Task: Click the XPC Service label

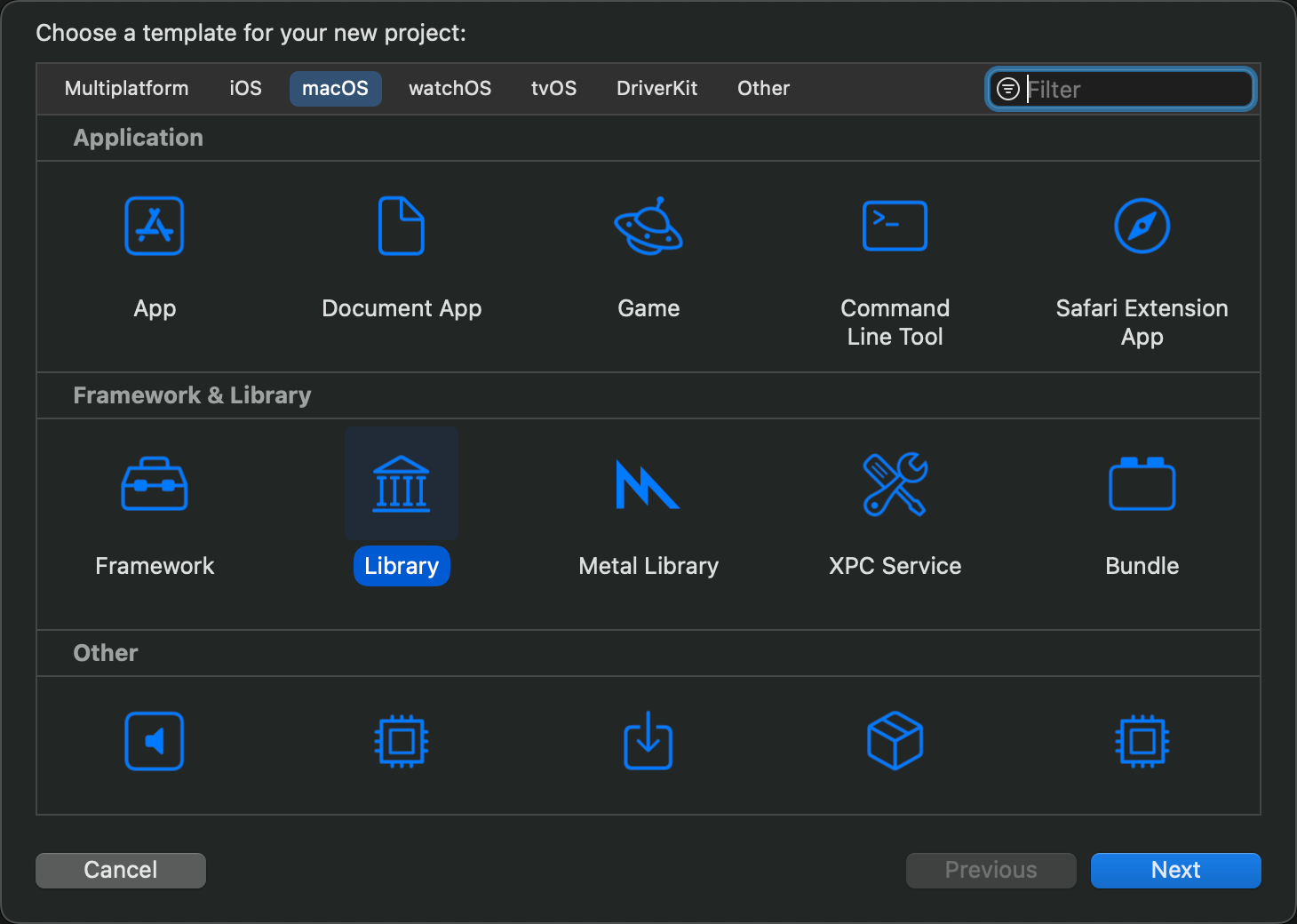Action: (895, 566)
